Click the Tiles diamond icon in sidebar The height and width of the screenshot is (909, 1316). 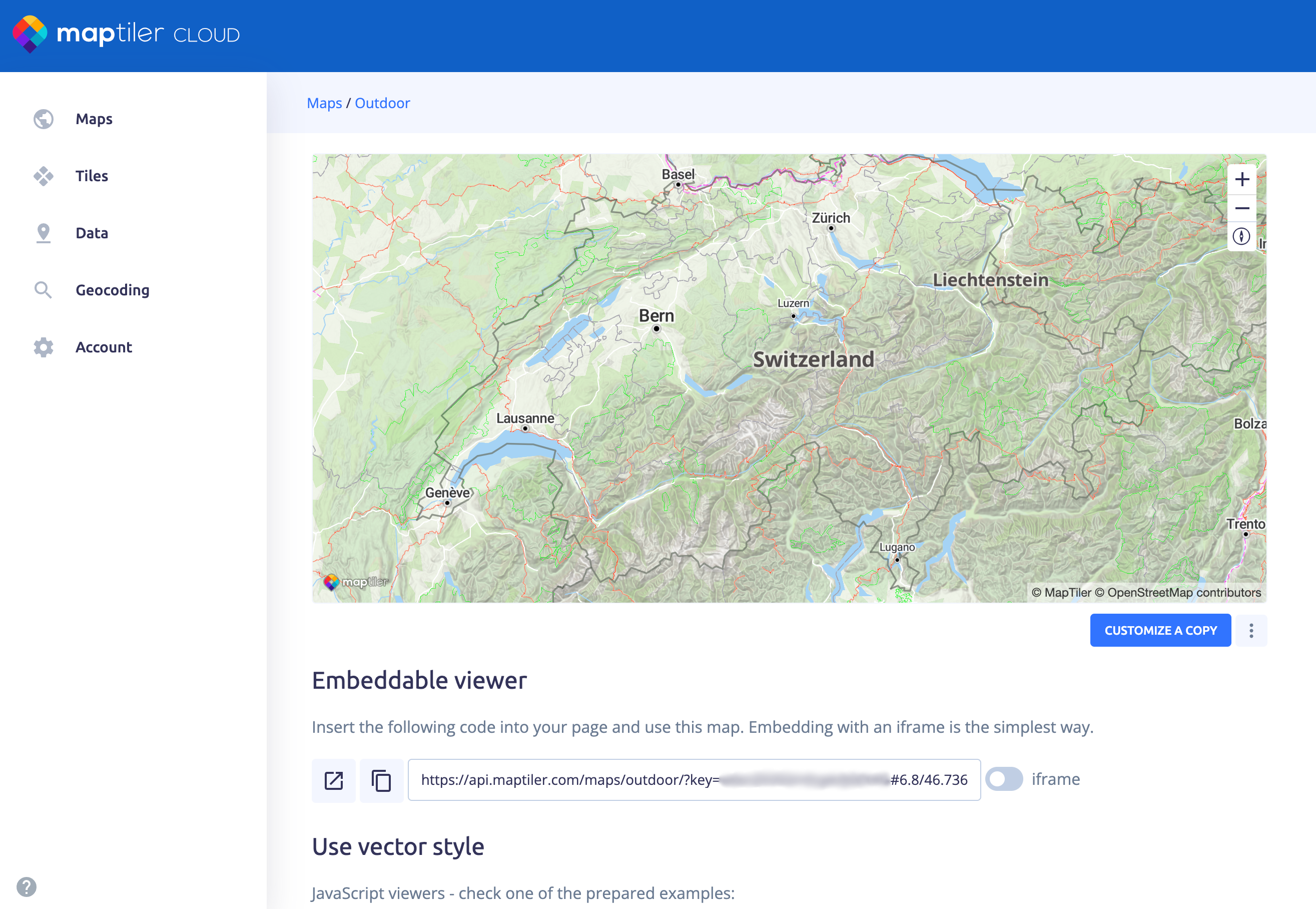pos(43,176)
